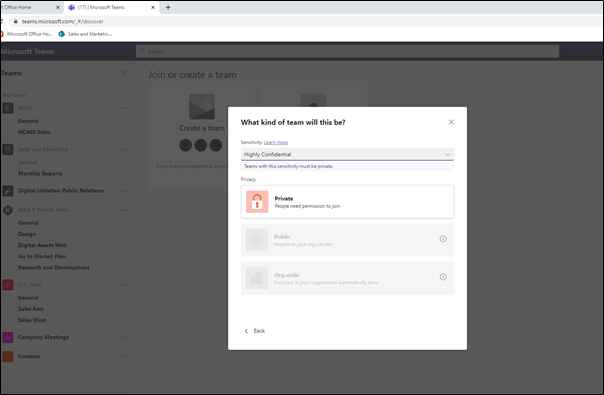
Task: Show info for the Org-wide option
Action: pos(443,277)
